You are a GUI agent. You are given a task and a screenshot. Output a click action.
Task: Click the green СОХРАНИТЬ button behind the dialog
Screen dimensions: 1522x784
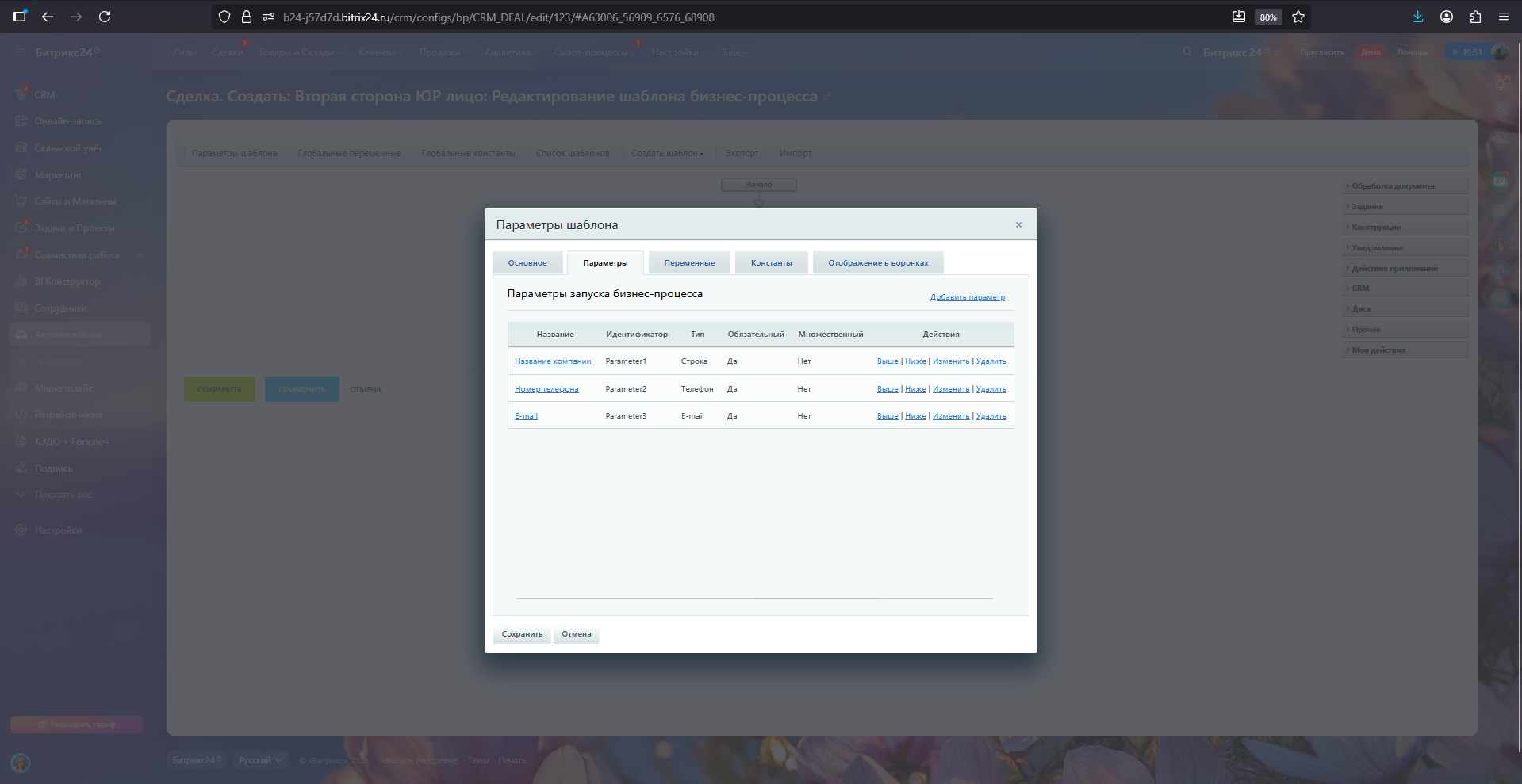click(x=220, y=389)
